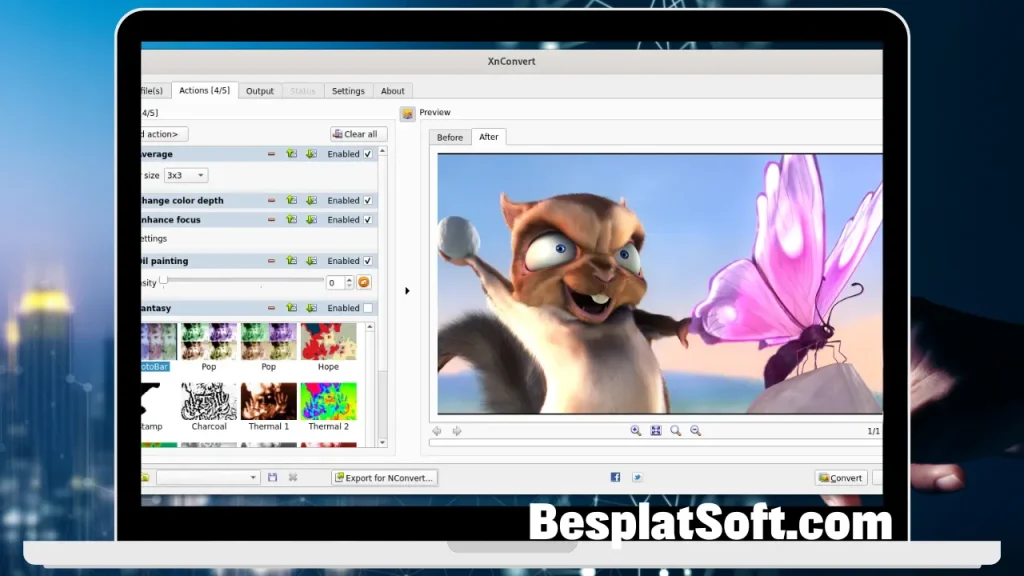Open the 3x3 filter size dropdown
The width and height of the screenshot is (1024, 576).
[186, 174]
